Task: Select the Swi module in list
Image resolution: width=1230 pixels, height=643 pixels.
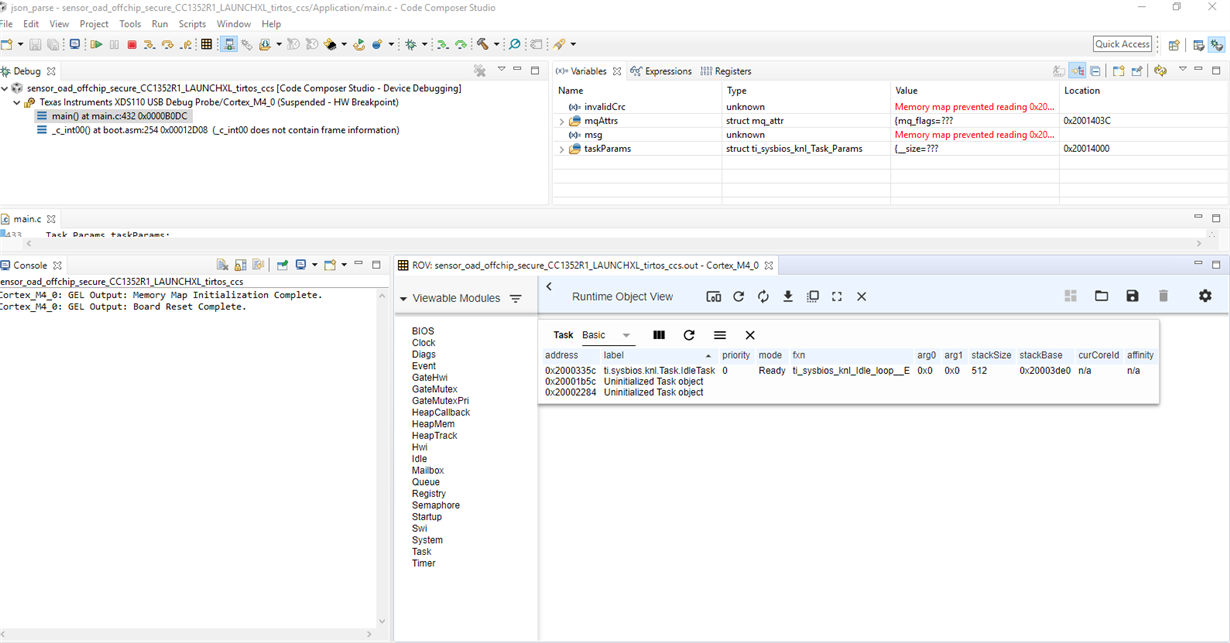Action: click(419, 528)
